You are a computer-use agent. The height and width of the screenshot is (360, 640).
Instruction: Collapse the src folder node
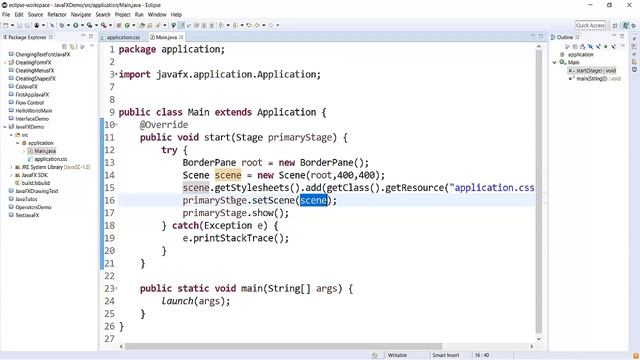click(x=11, y=135)
